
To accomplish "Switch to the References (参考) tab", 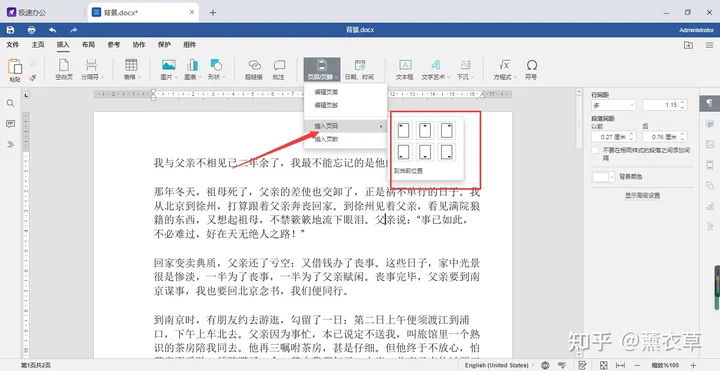I will (113, 45).
